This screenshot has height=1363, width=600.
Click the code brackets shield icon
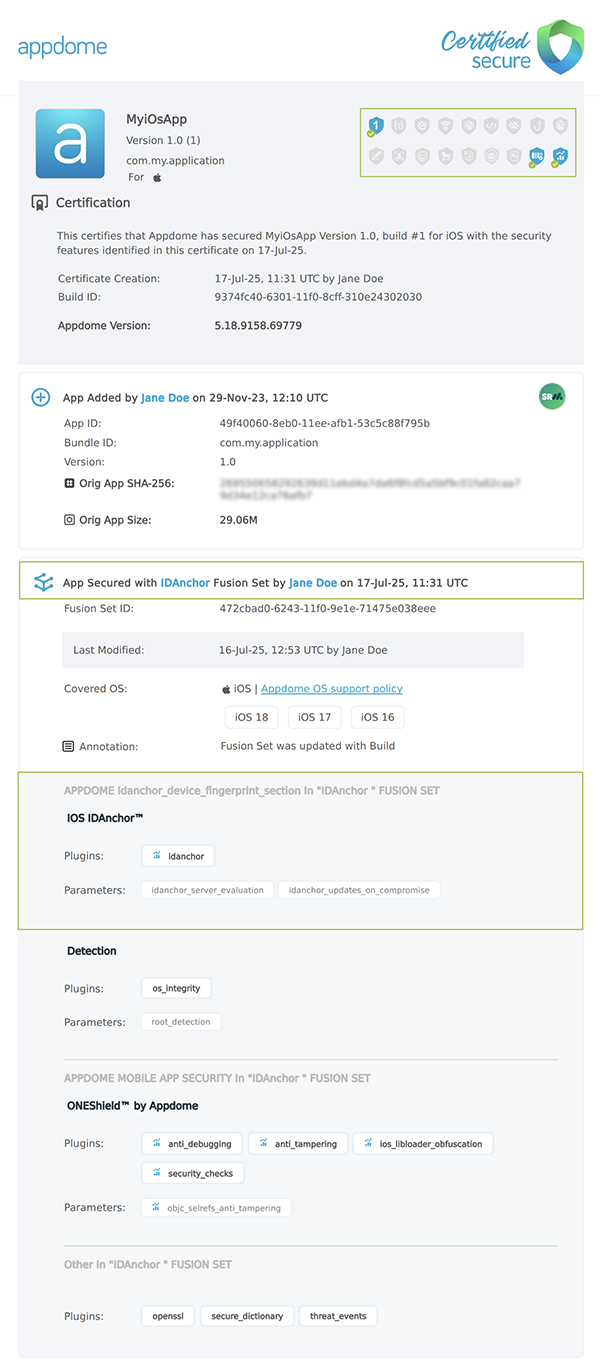click(491, 124)
